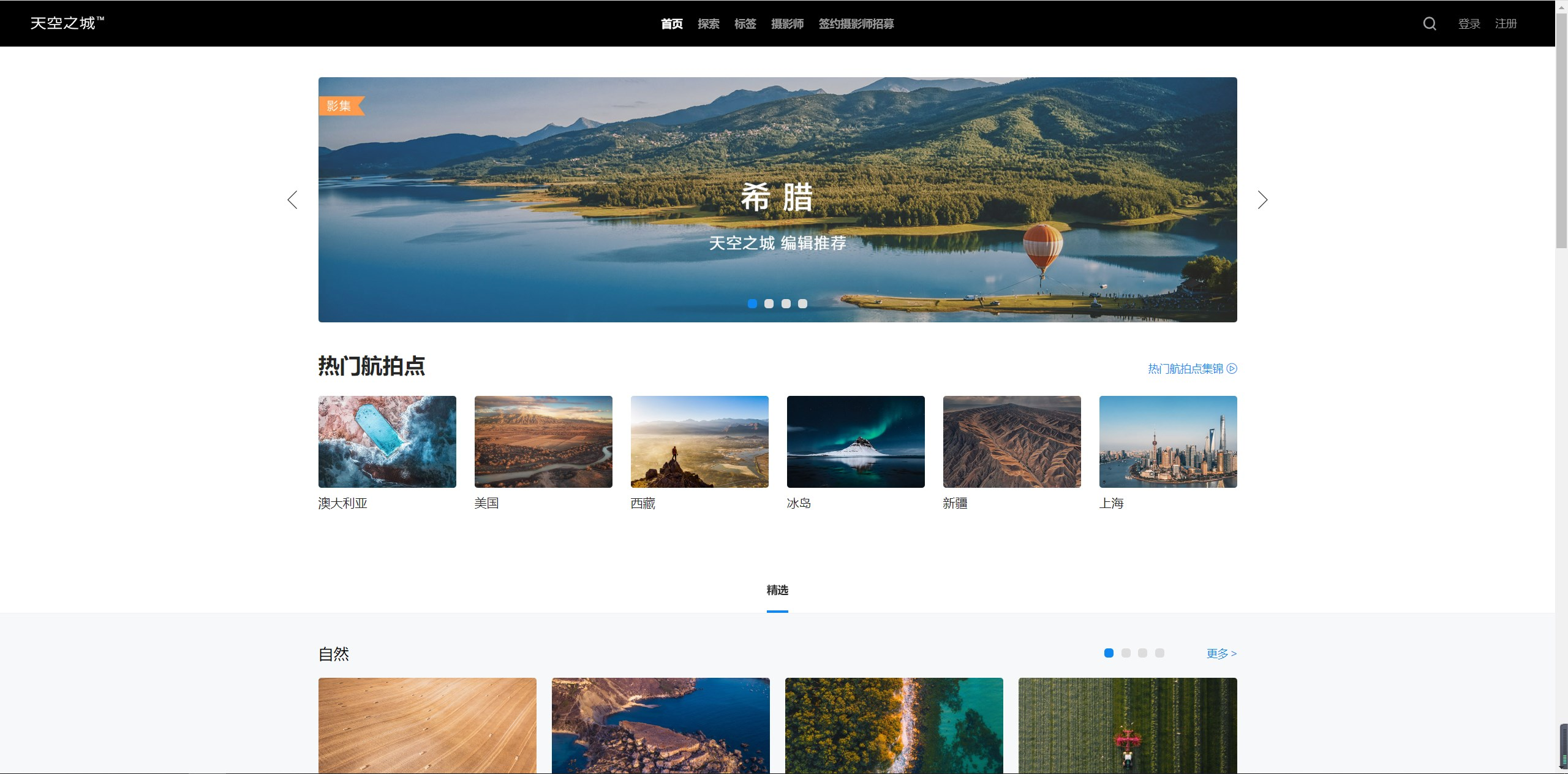Switch to the 精选 tab
Screen dimensions: 1568x774
coord(777,590)
